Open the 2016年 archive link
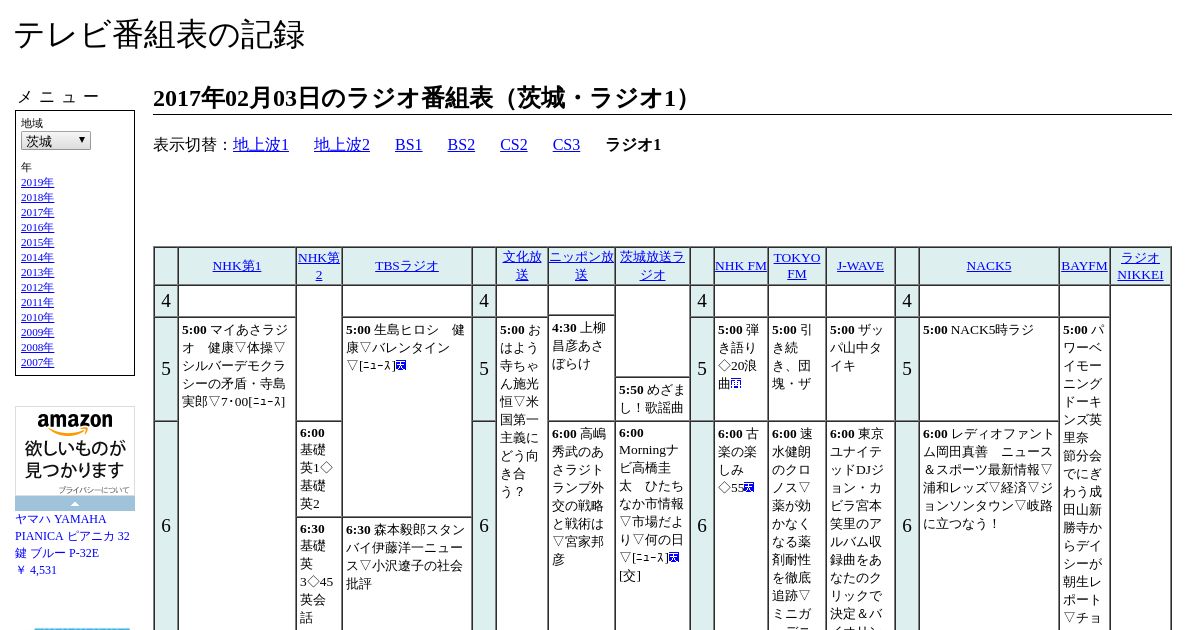This screenshot has height=630, width=1200. [37, 227]
